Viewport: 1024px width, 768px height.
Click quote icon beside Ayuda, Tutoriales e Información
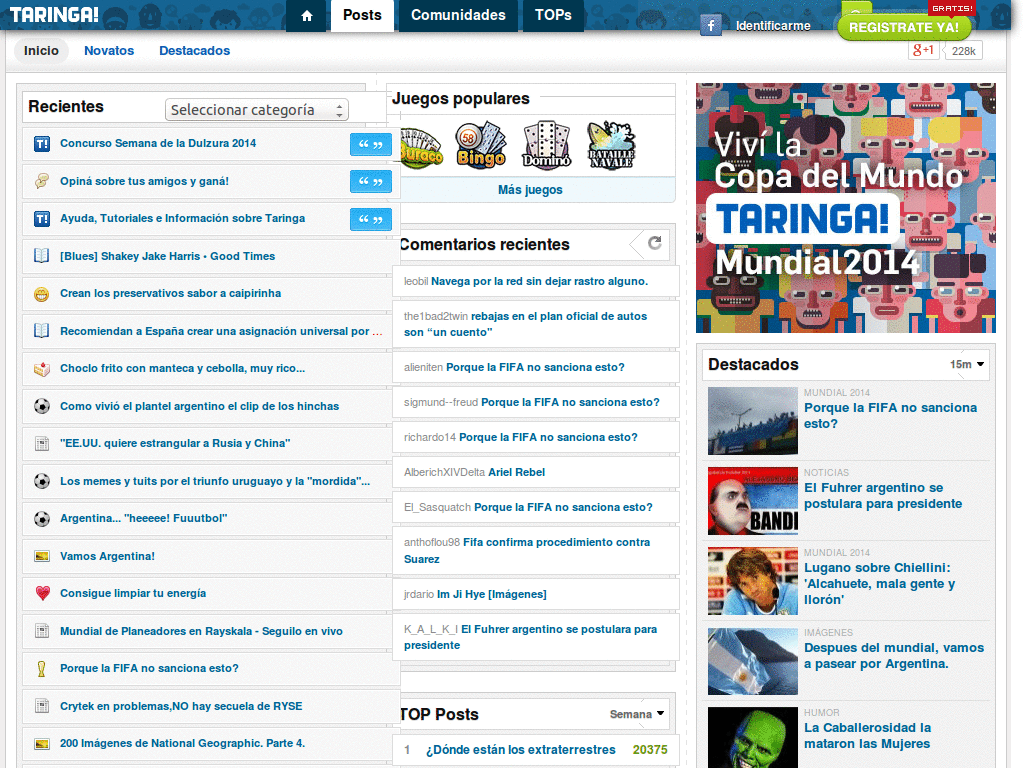point(370,219)
